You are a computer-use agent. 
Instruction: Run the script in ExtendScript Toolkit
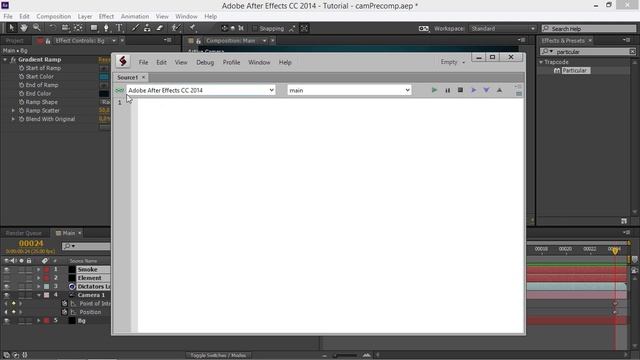point(434,90)
